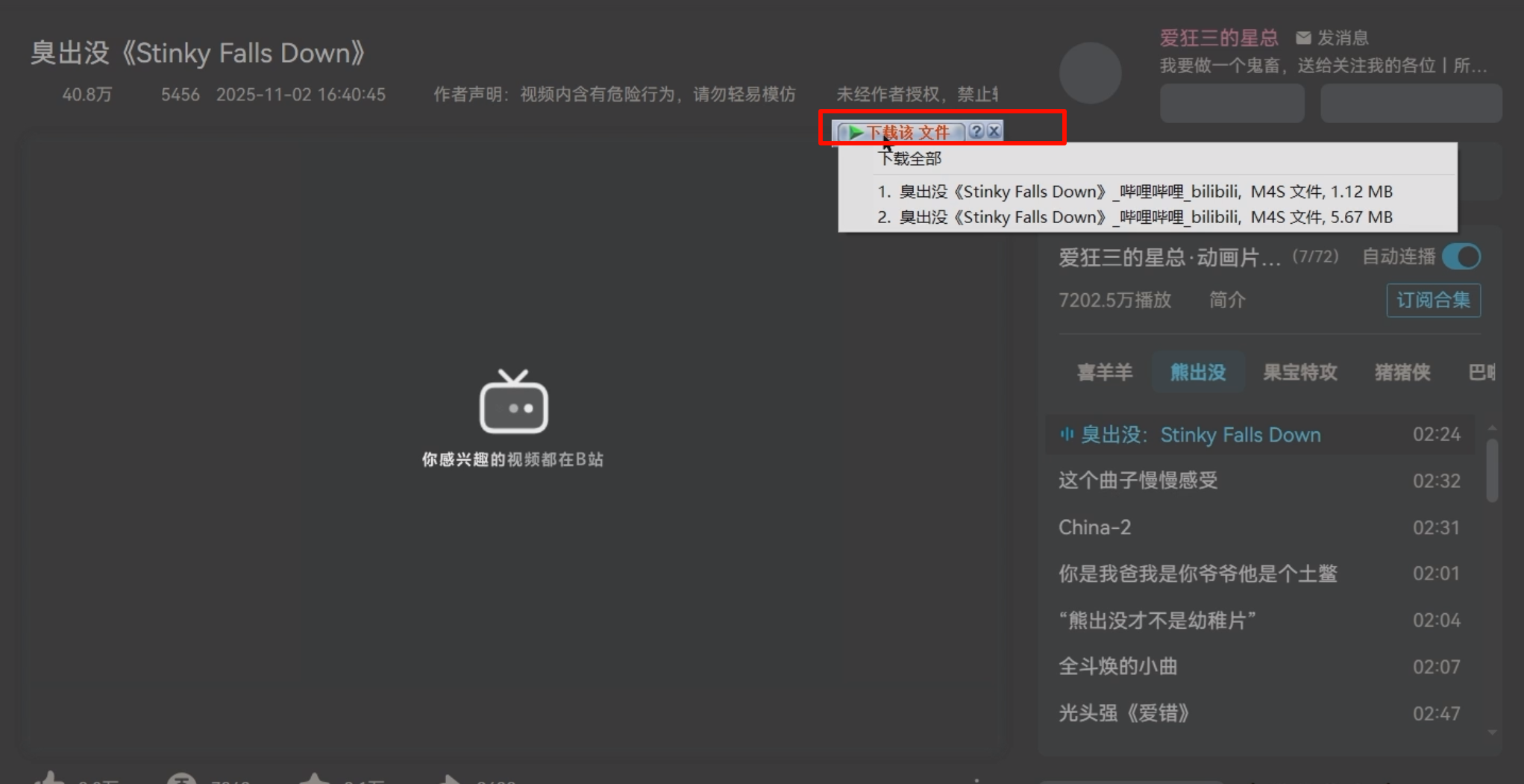The width and height of the screenshot is (1524, 784).
Task: Click the playing indicator icon beside 臭出没
Action: point(1067,434)
